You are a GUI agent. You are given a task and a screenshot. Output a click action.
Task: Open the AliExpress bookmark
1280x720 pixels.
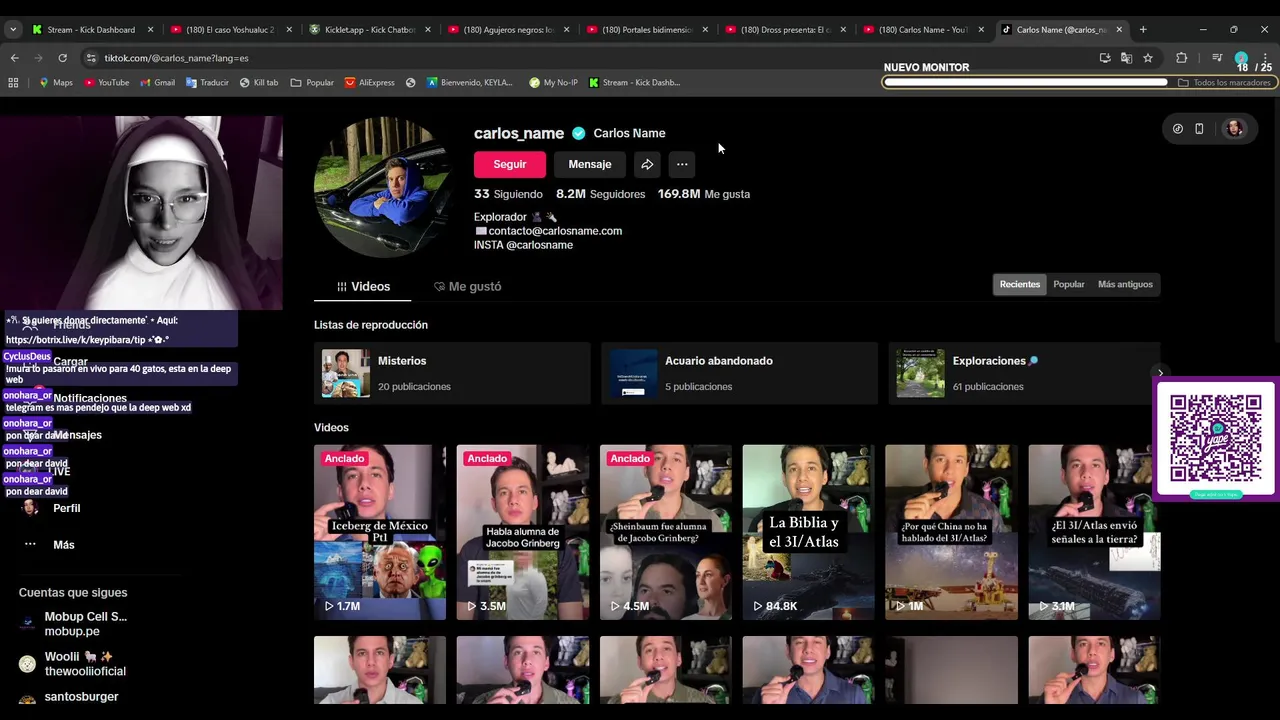click(x=370, y=82)
